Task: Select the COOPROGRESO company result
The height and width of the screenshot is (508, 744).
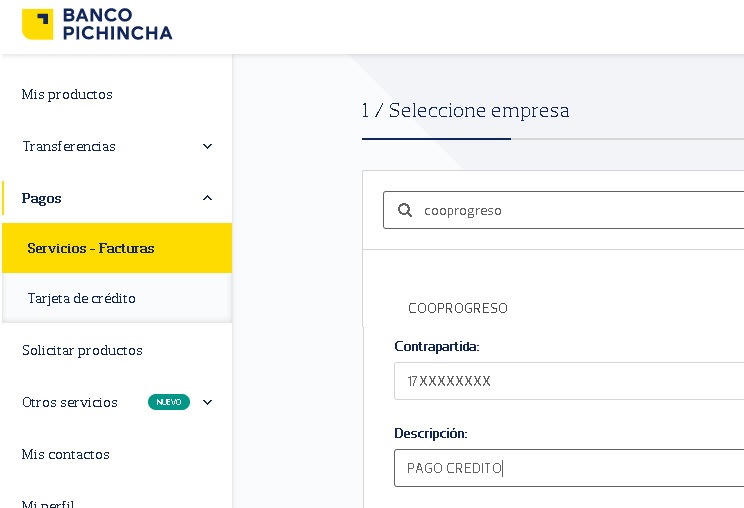Action: (x=458, y=308)
